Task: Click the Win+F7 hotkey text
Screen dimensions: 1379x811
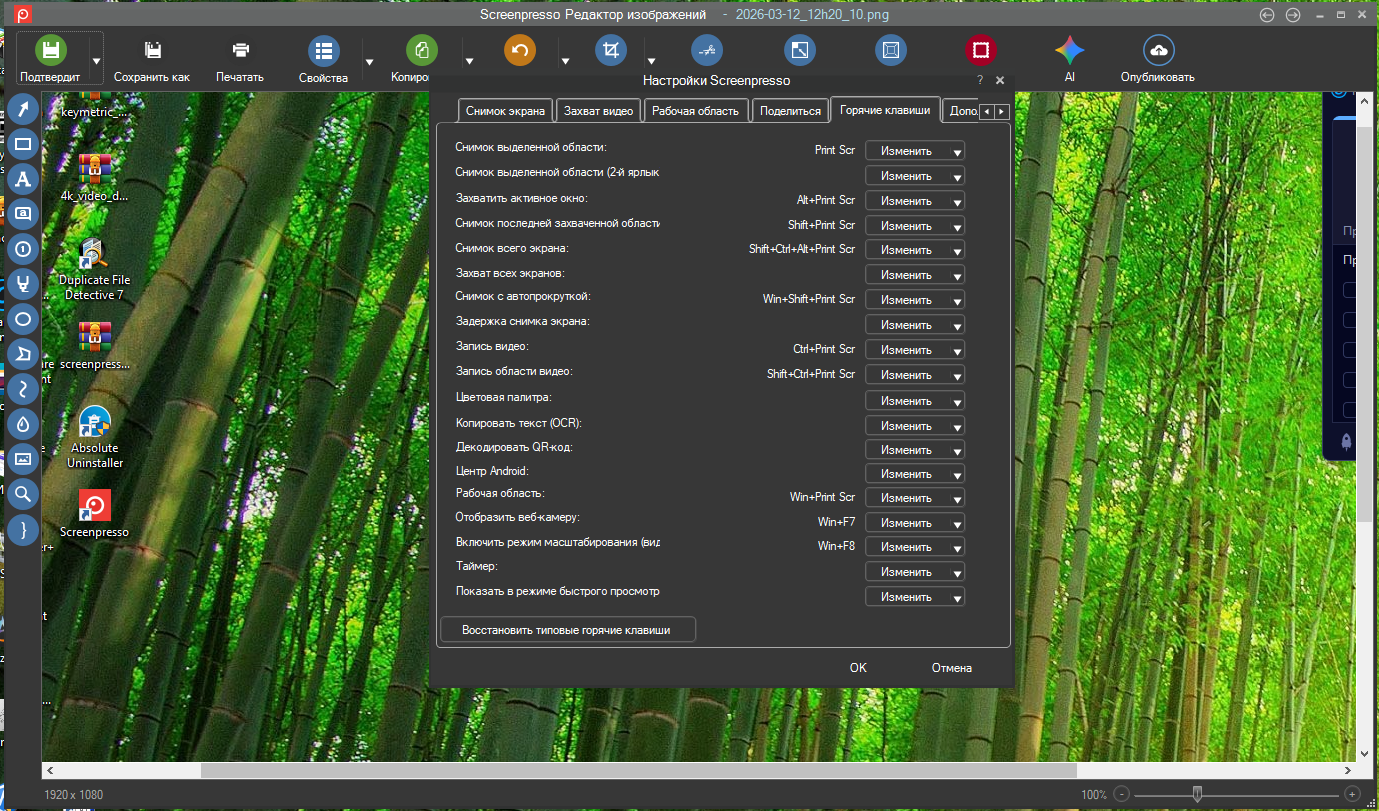Action: [x=836, y=522]
